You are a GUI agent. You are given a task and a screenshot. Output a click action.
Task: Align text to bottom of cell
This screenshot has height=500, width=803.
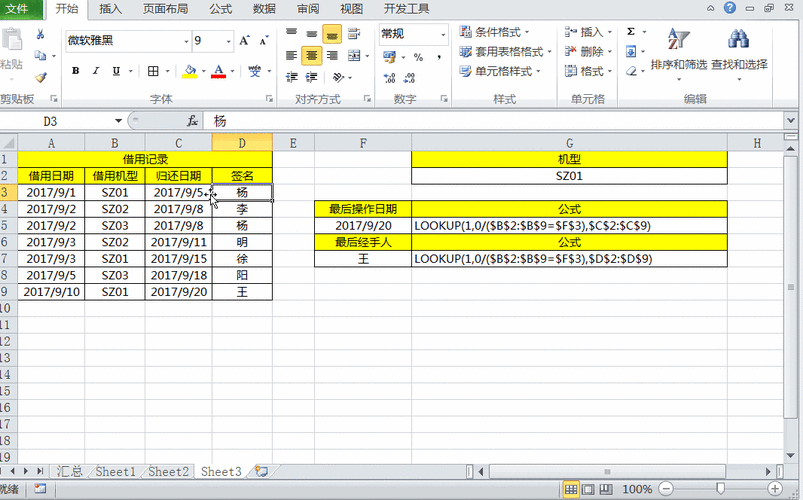(x=332, y=34)
